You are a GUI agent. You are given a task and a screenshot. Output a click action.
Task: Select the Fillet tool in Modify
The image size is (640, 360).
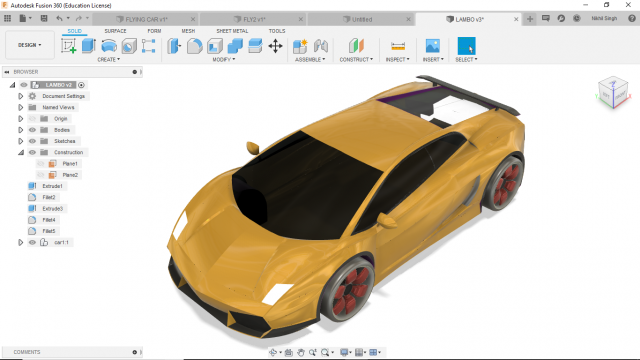194,46
